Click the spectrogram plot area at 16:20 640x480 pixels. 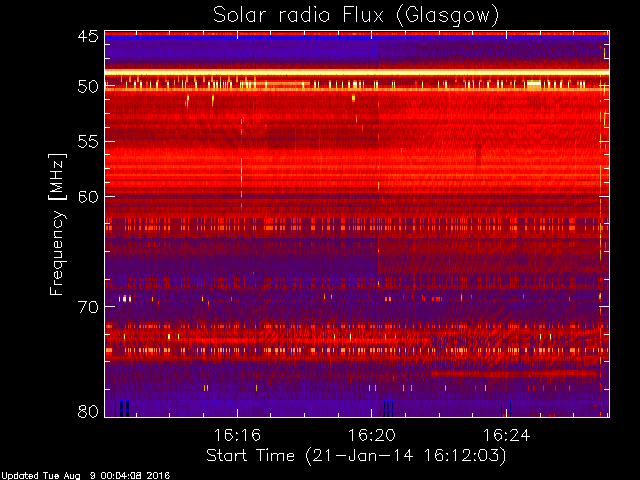pos(371,224)
